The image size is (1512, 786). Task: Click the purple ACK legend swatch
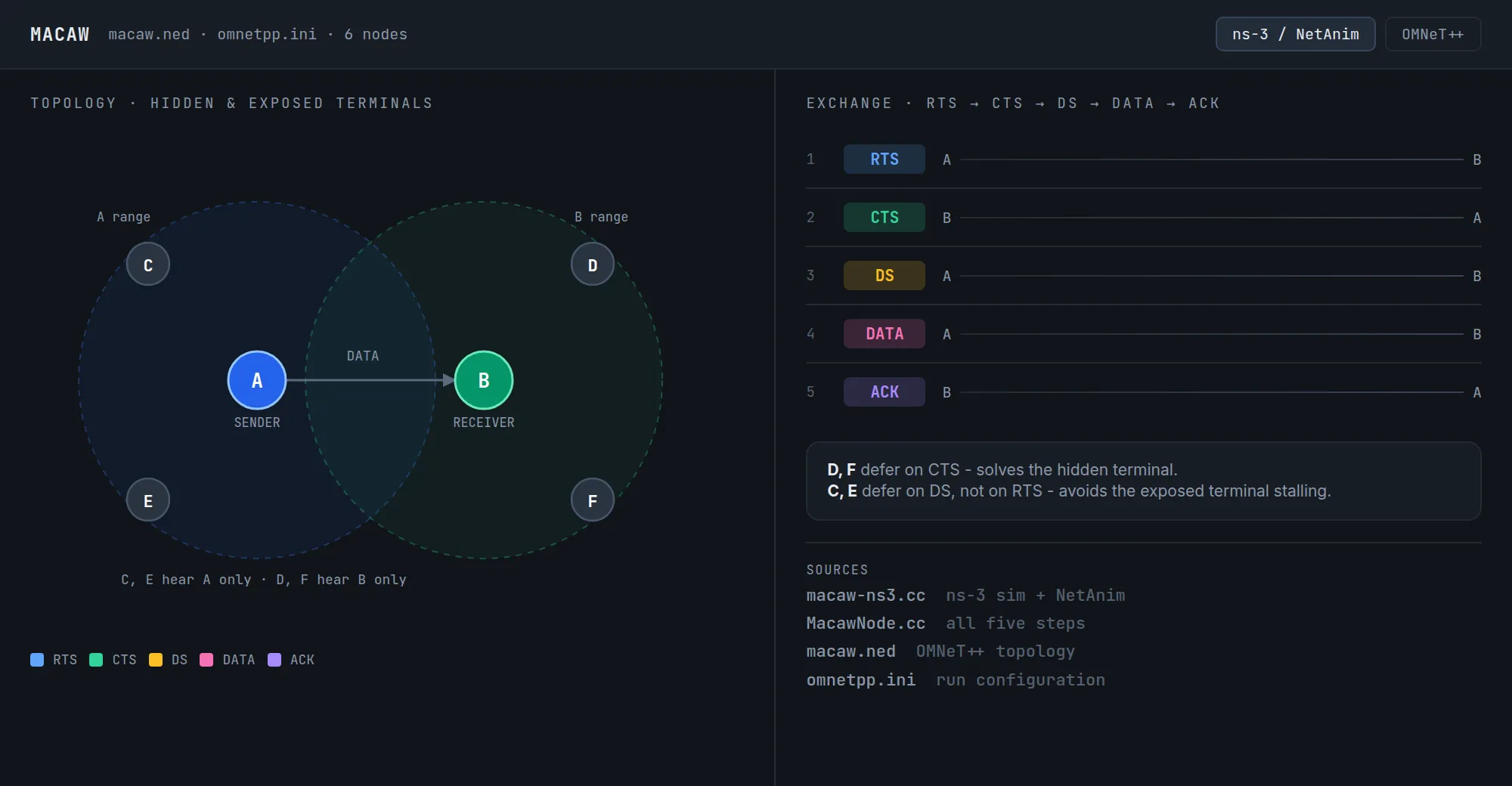(x=274, y=660)
